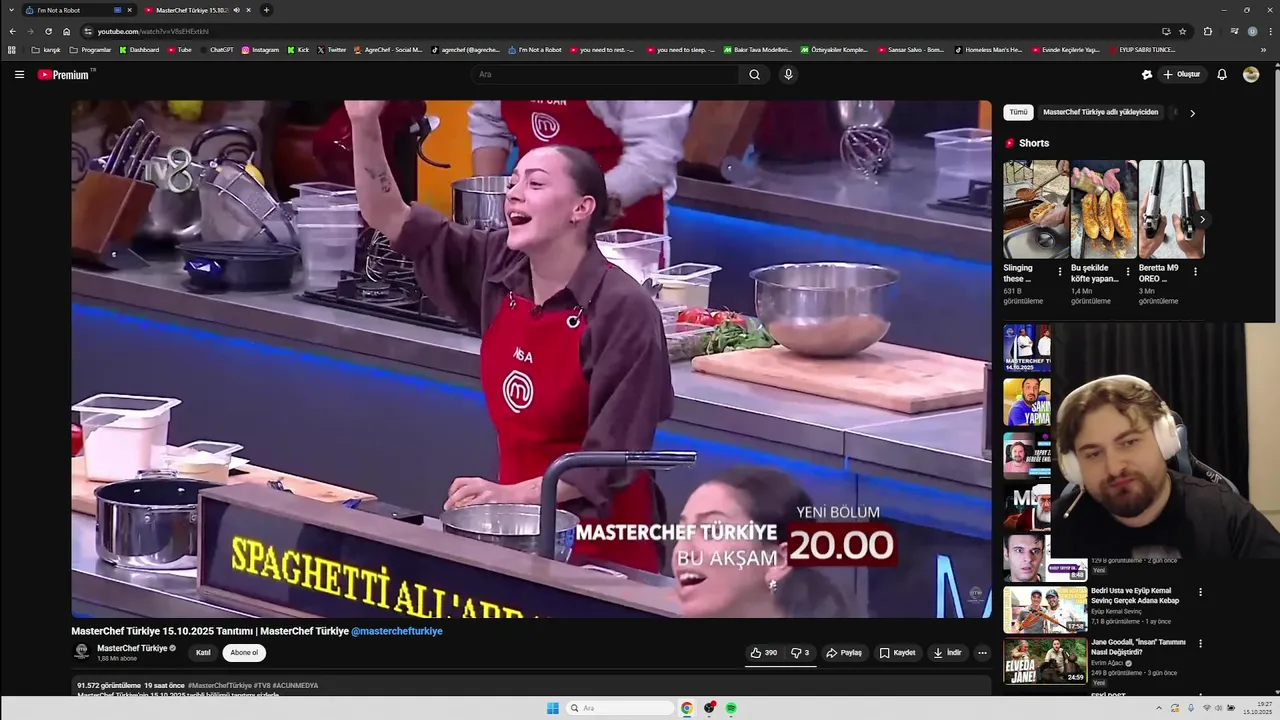Open the Programlar bookmark folder
The image size is (1280, 720).
90,49
